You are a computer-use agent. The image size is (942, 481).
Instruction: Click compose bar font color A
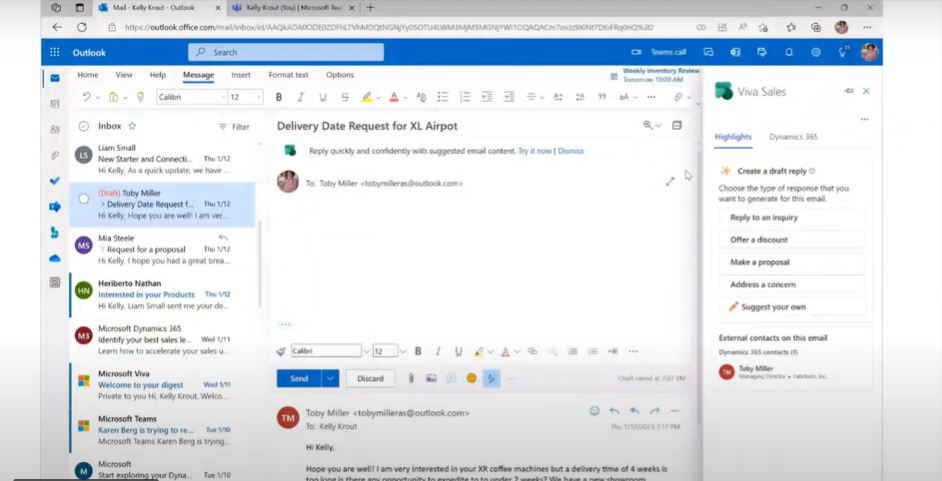[x=505, y=351]
